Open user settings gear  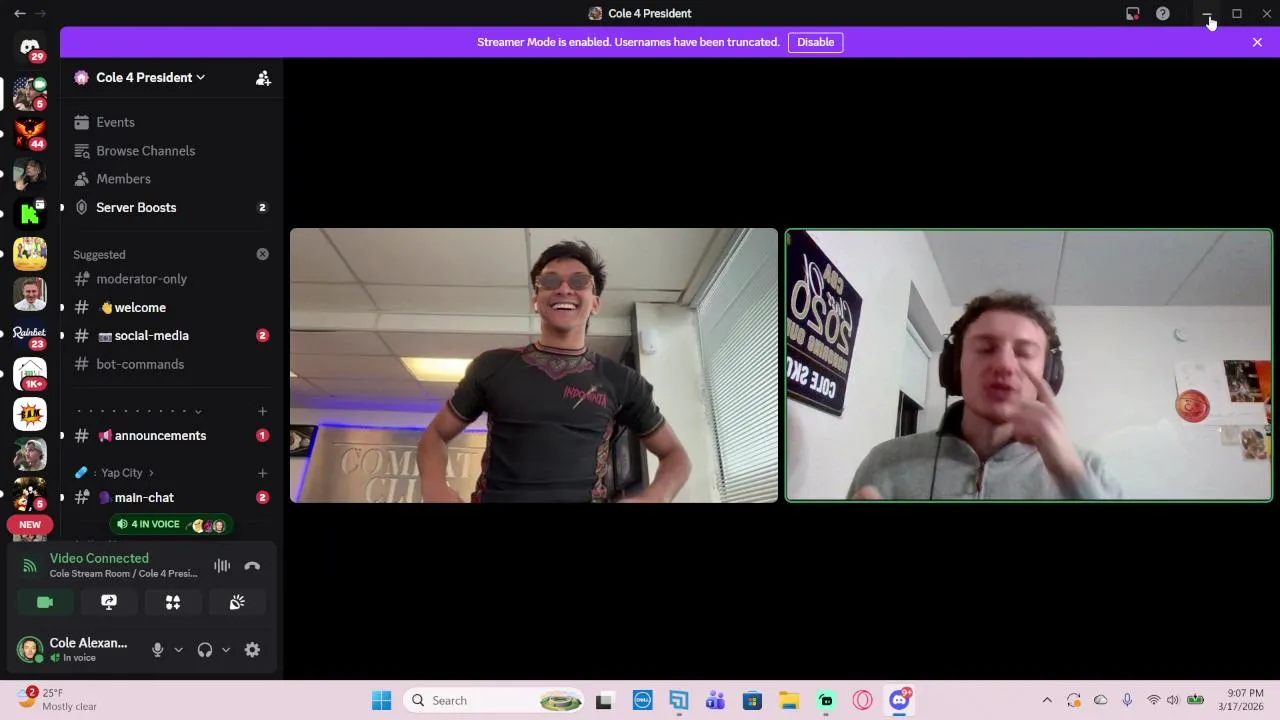(x=252, y=650)
